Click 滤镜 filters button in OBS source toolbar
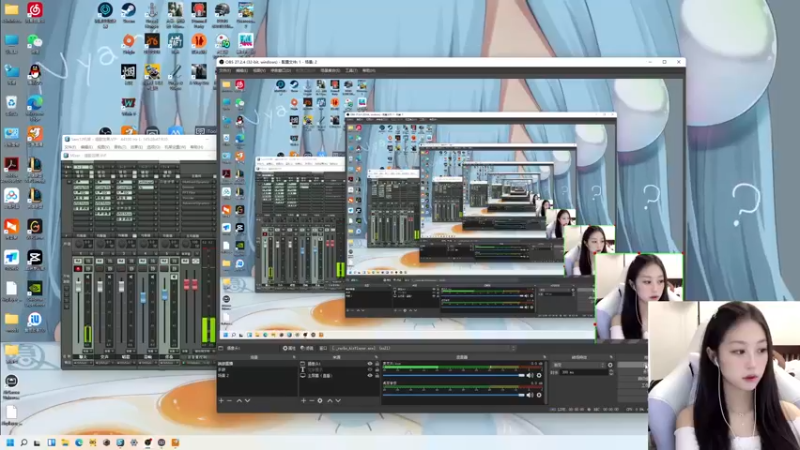Screen dimensions: 800x450 307,348
